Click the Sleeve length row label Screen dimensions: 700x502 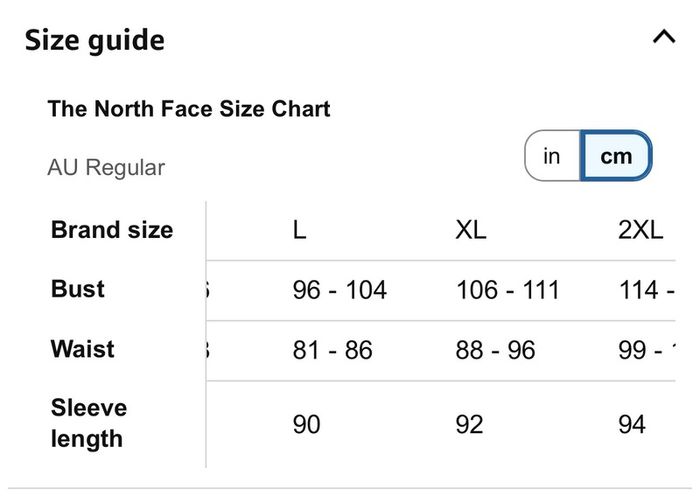89,423
